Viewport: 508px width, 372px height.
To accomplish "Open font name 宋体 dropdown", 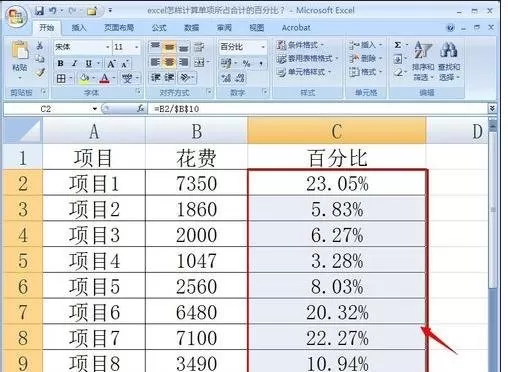I will [x=107, y=47].
